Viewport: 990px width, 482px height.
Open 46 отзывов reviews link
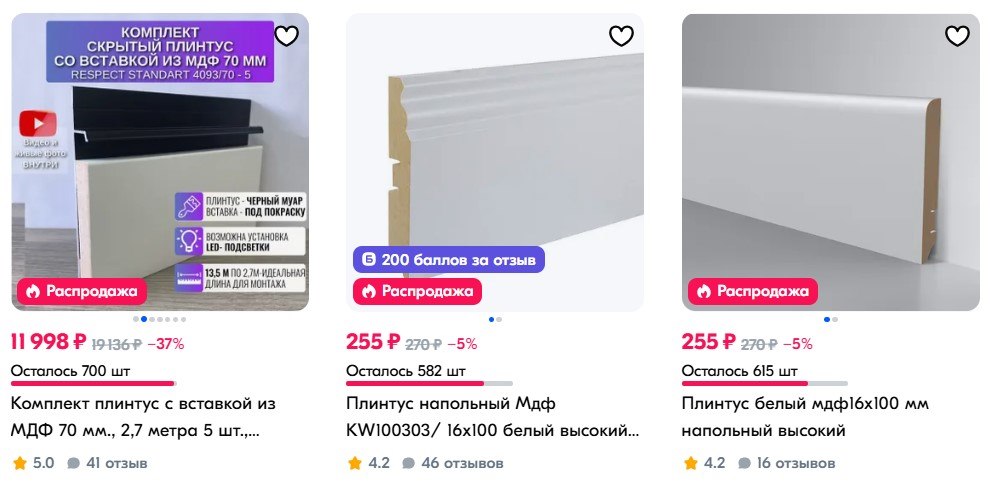pos(453,463)
